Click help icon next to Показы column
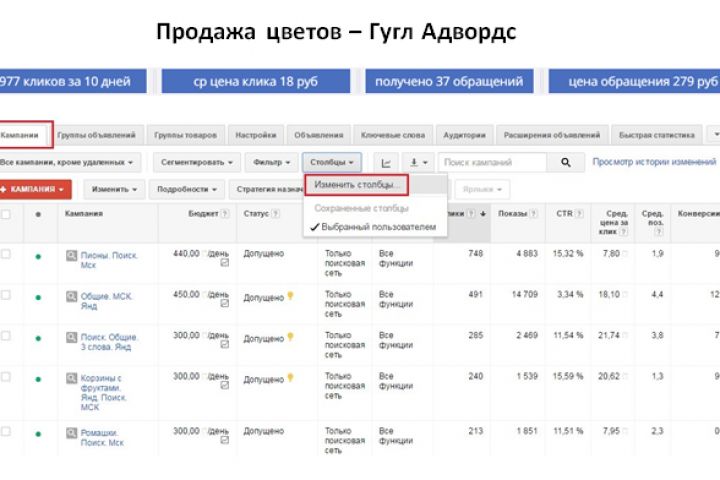 point(533,214)
